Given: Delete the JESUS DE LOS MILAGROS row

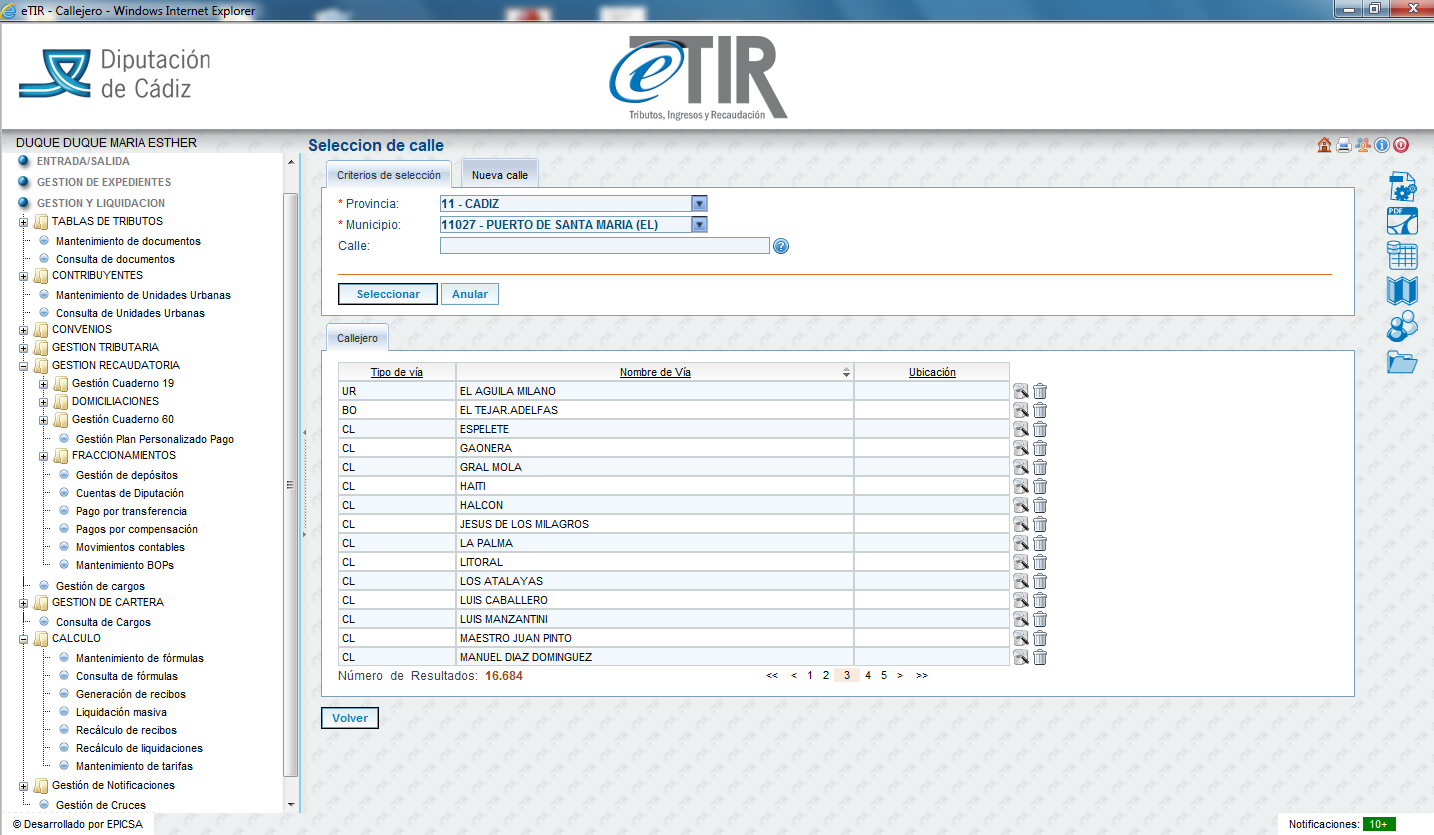Looking at the screenshot, I should coord(1040,524).
